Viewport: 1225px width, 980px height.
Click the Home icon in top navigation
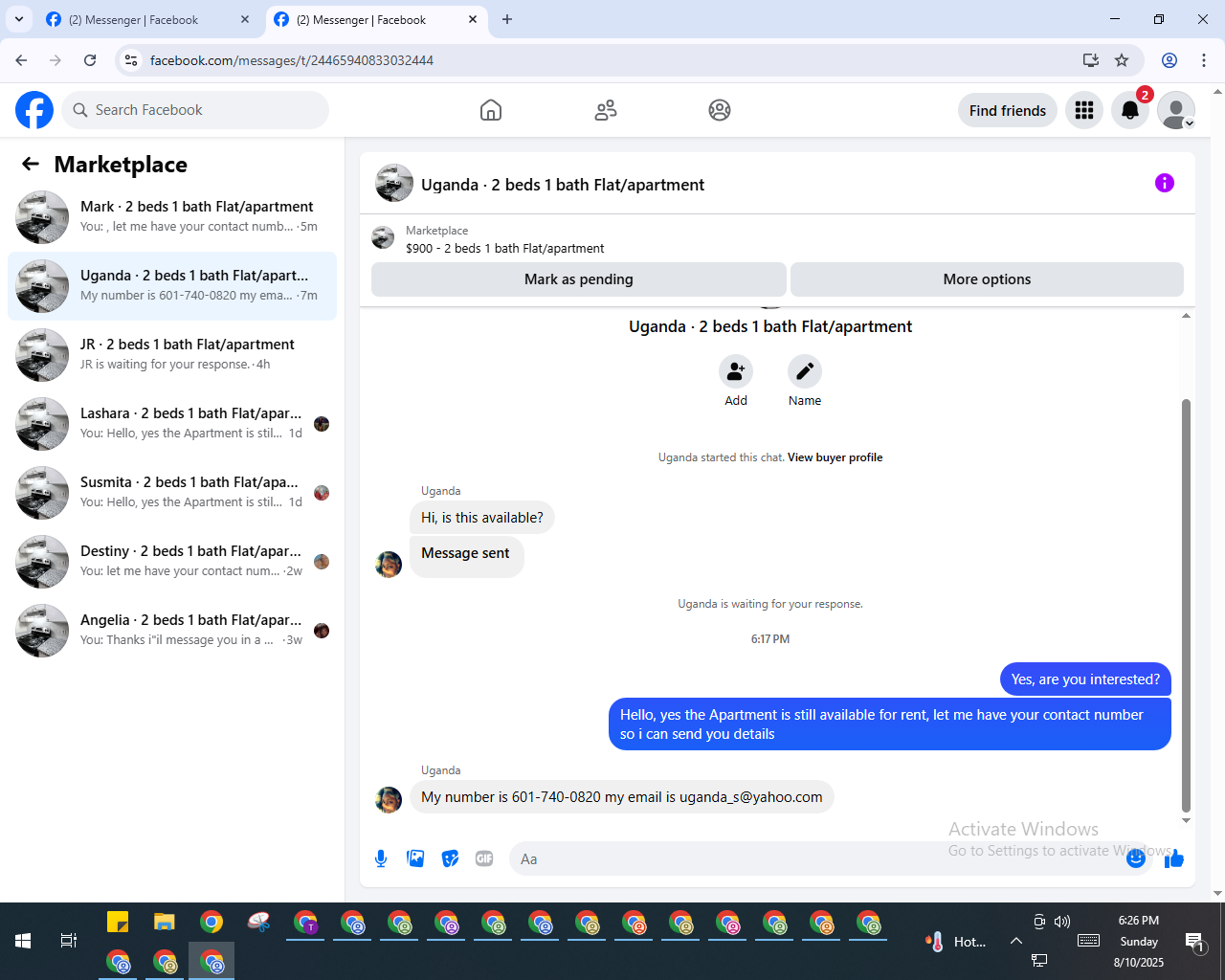pyautogui.click(x=491, y=110)
